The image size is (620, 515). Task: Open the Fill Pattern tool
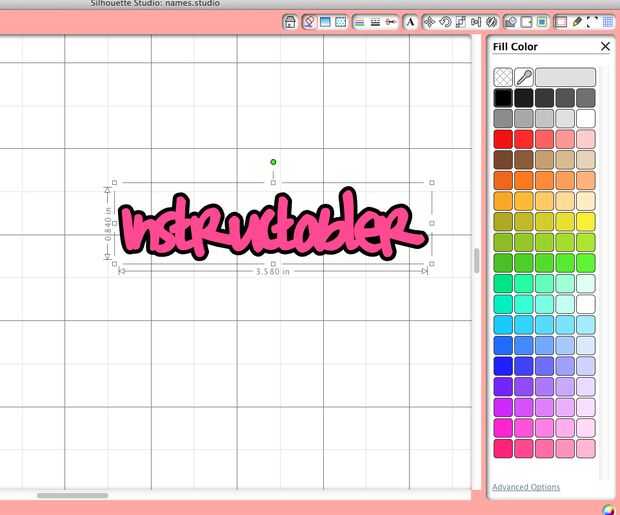(340, 22)
